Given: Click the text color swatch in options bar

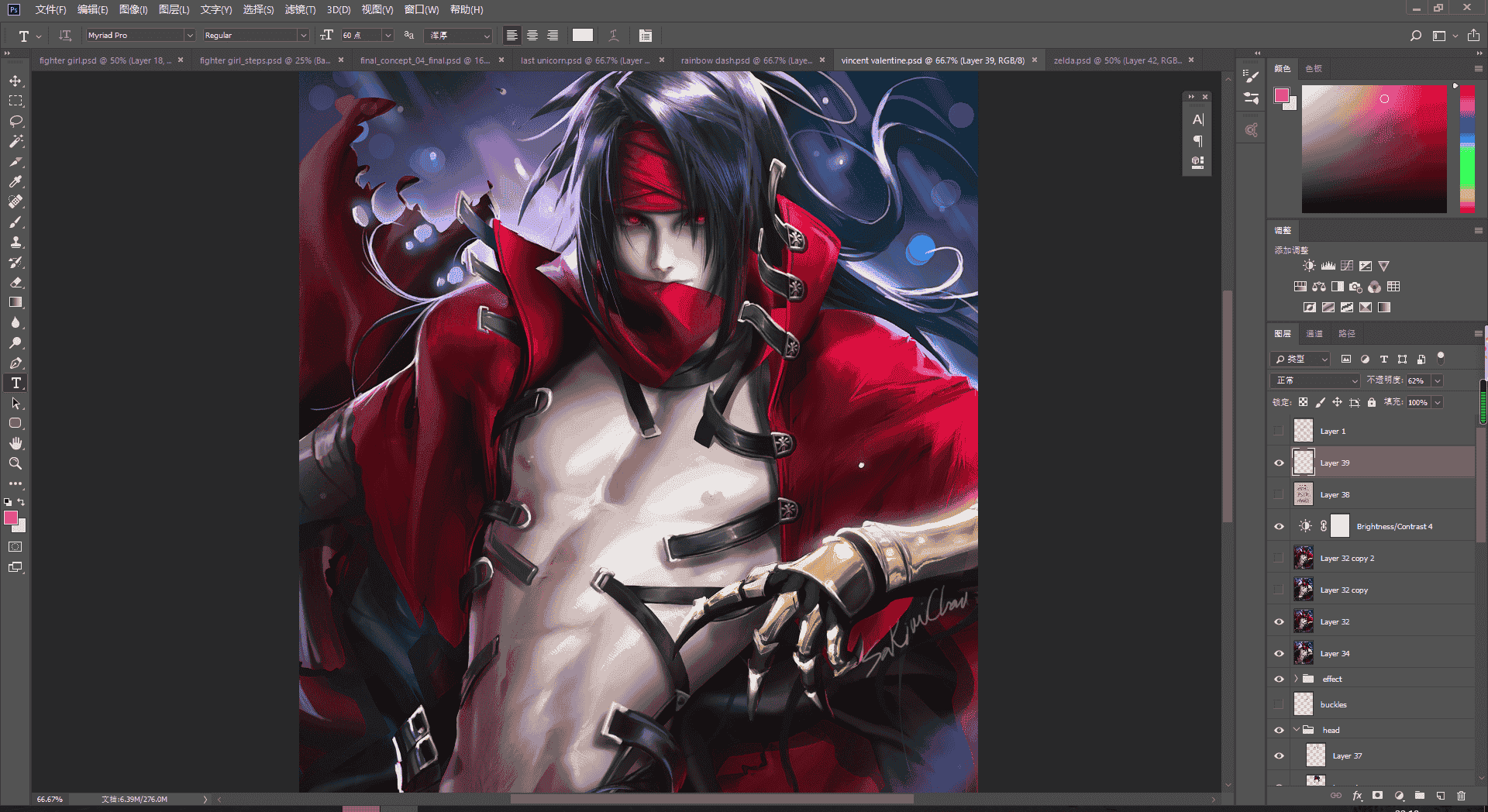Looking at the screenshot, I should 583,35.
